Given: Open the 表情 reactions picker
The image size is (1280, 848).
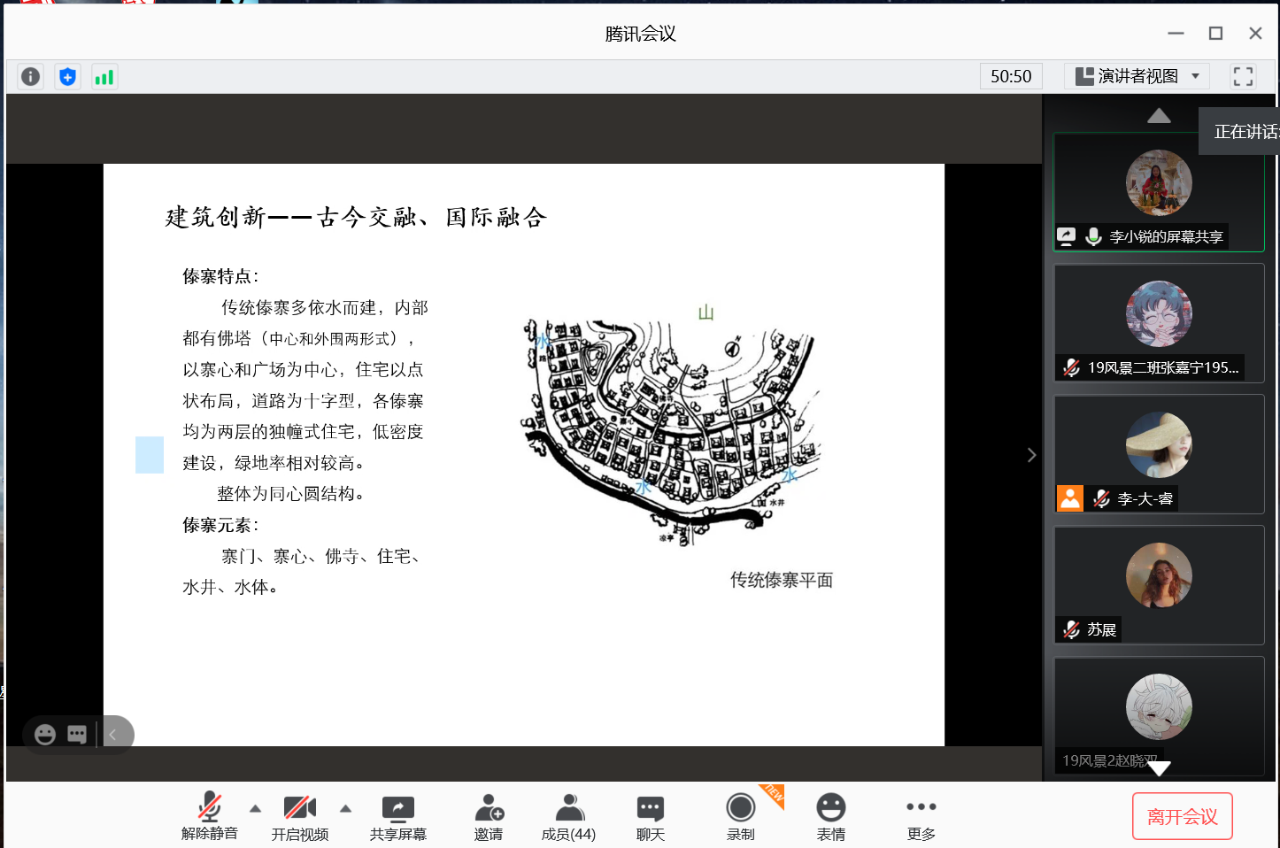Looking at the screenshot, I should [830, 816].
